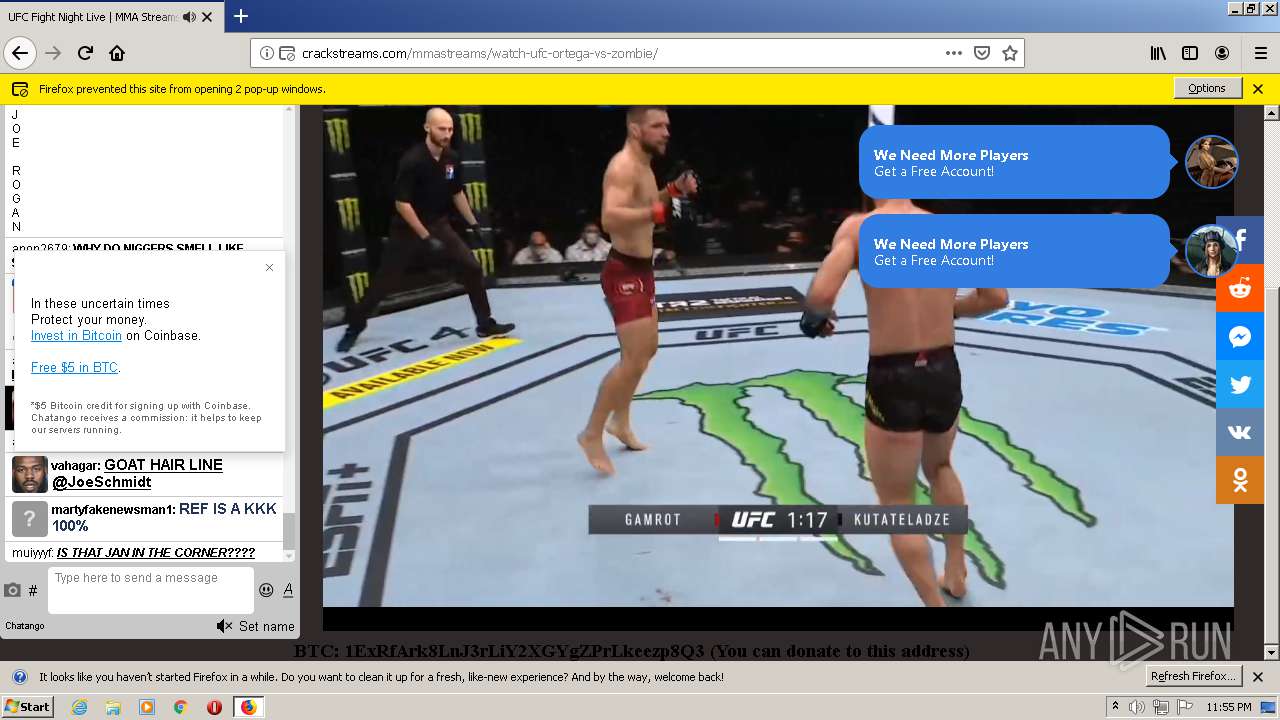Open the Library panel icon

1158,53
